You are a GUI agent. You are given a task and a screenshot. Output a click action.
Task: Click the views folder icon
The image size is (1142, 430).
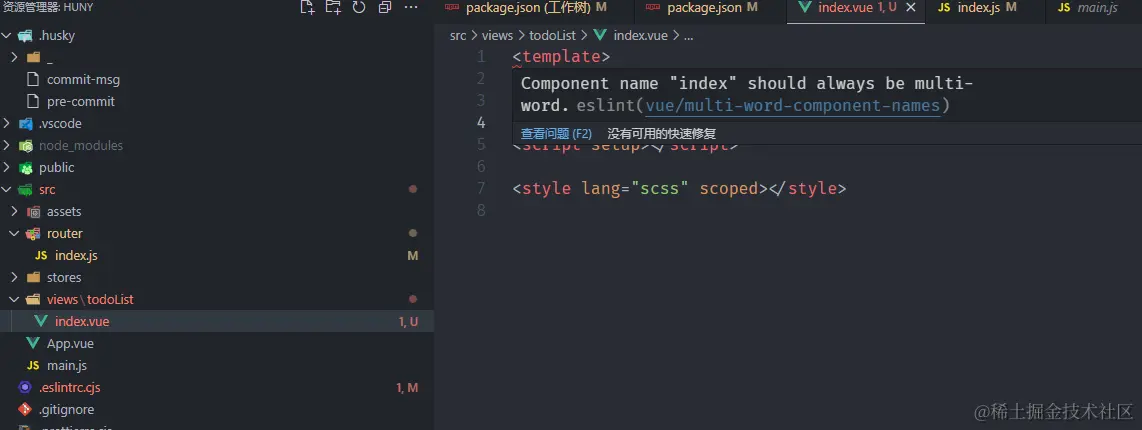click(x=34, y=300)
